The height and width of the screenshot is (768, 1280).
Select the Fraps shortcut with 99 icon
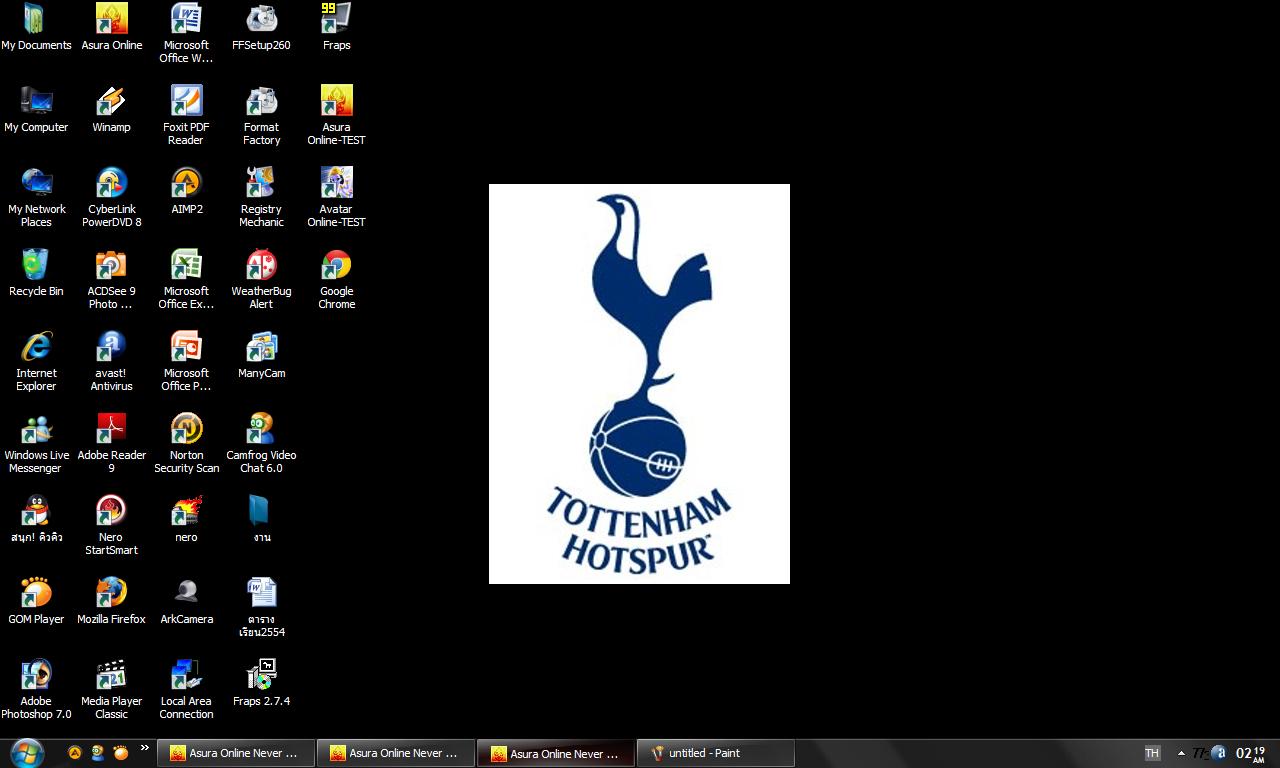pos(336,27)
